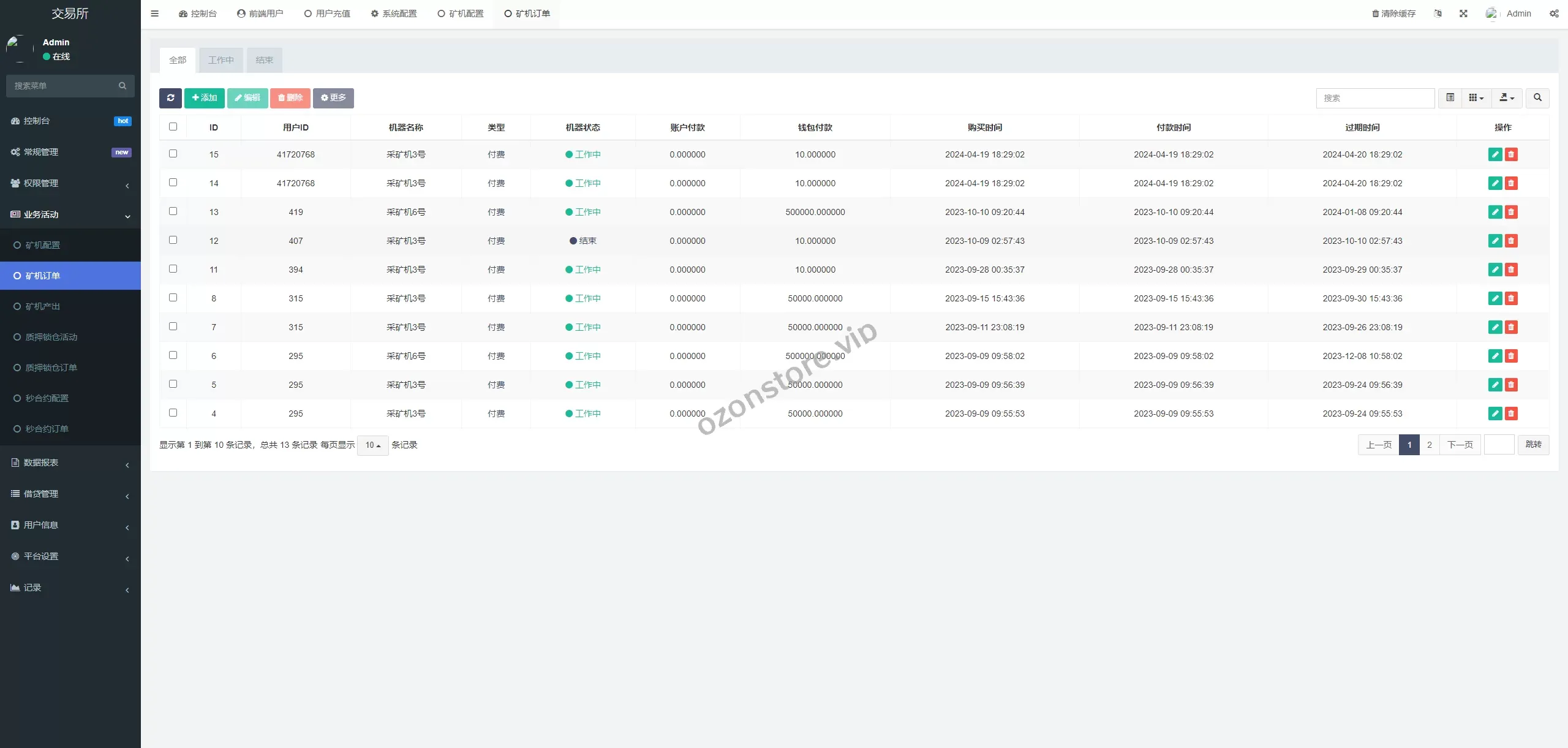Image resolution: width=1568 pixels, height=748 pixels.
Task: Open the export data dropdown
Action: point(1507,98)
